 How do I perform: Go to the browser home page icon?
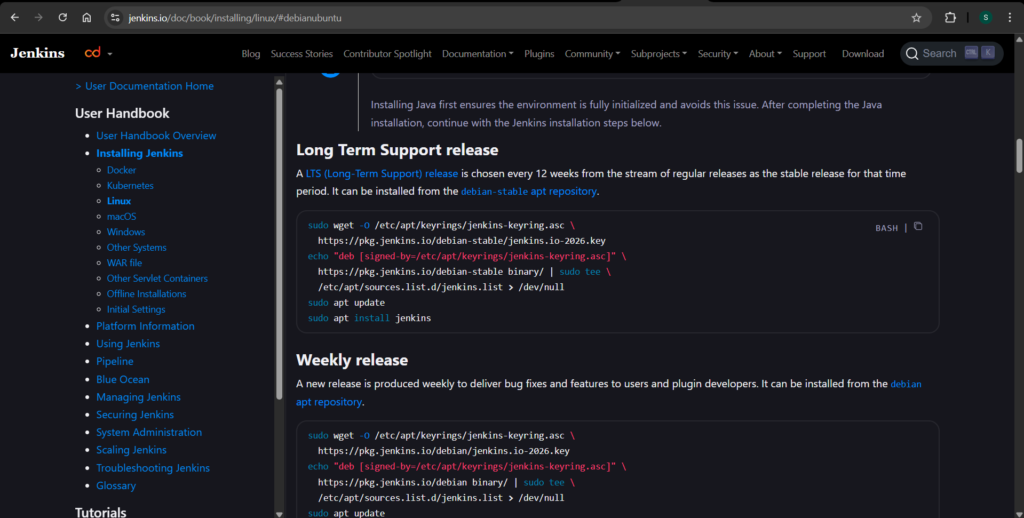(87, 18)
